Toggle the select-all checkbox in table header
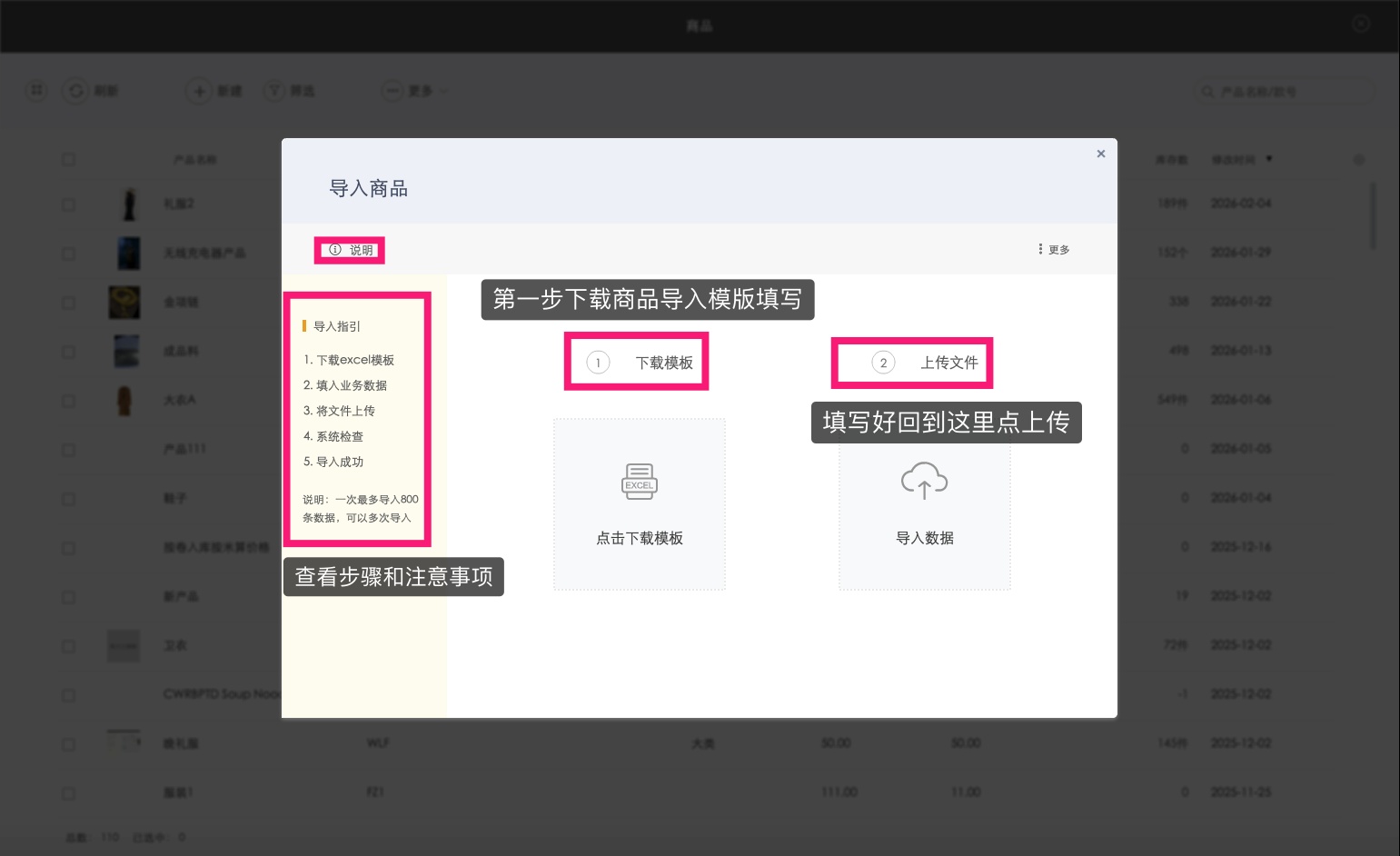Viewport: 1400px width, 856px height. coord(68,160)
